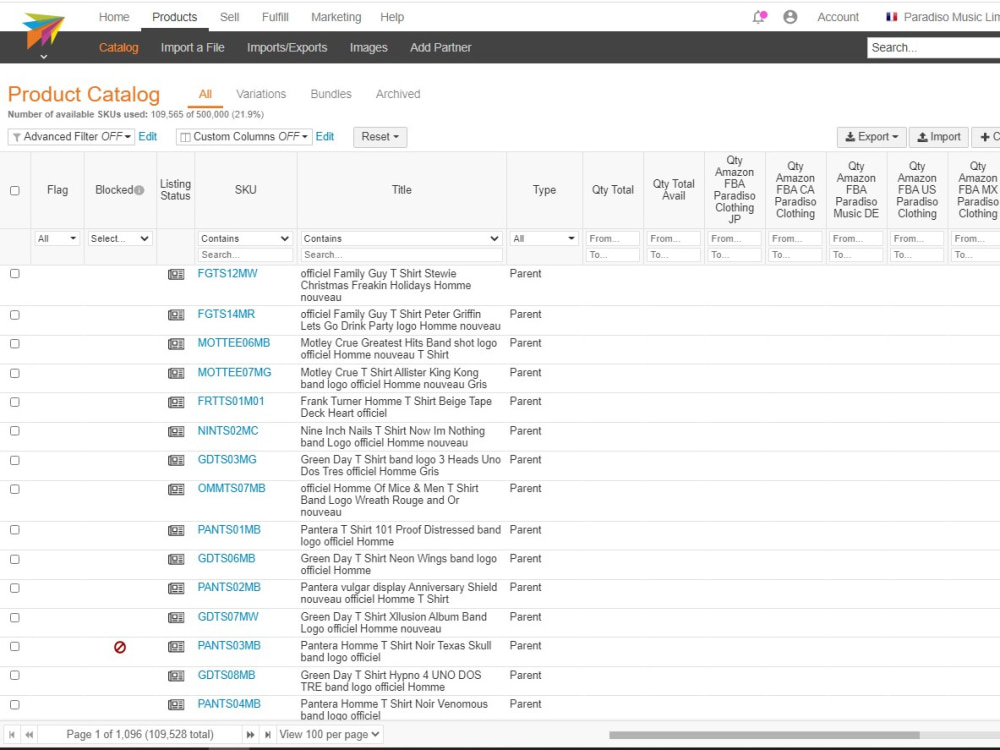The height and width of the screenshot is (750, 1000).
Task: Open the Marketing menu
Action: coord(336,17)
